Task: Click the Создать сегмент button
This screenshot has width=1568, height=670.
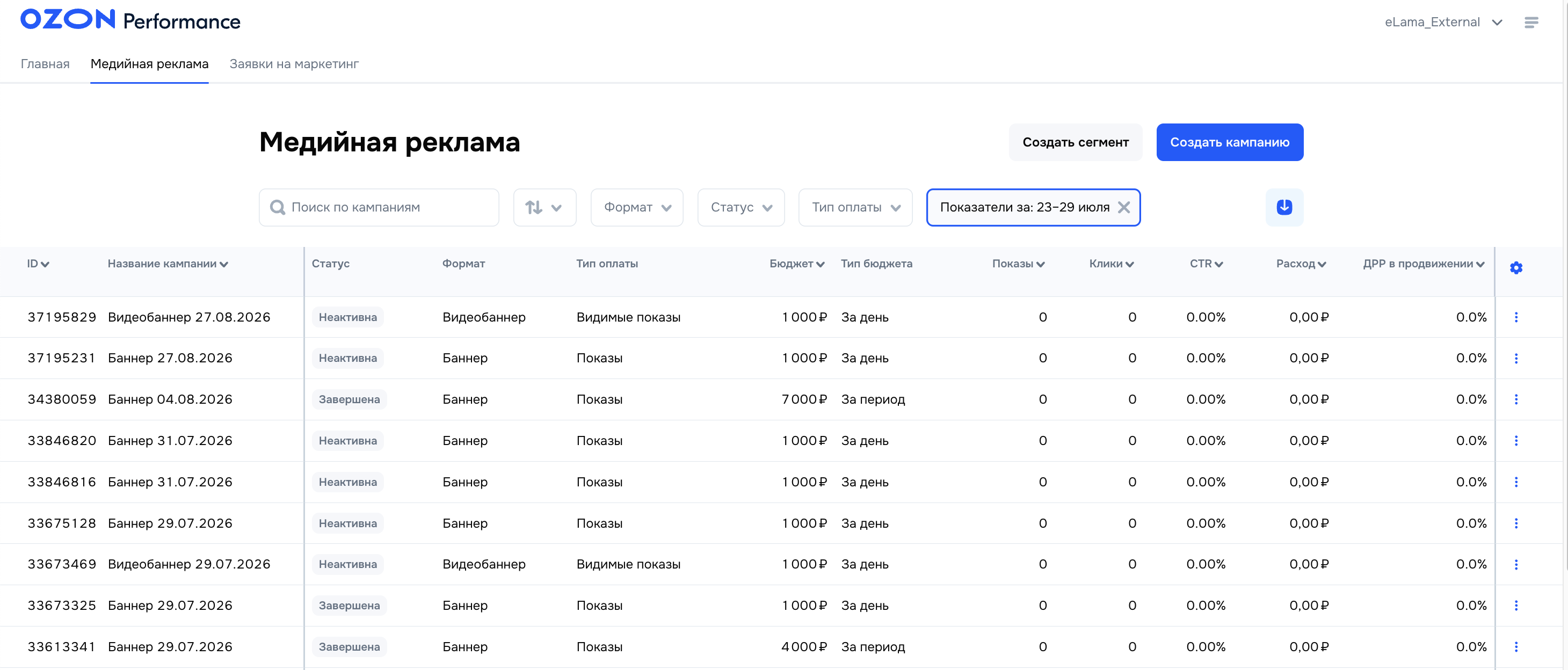Action: click(1076, 142)
